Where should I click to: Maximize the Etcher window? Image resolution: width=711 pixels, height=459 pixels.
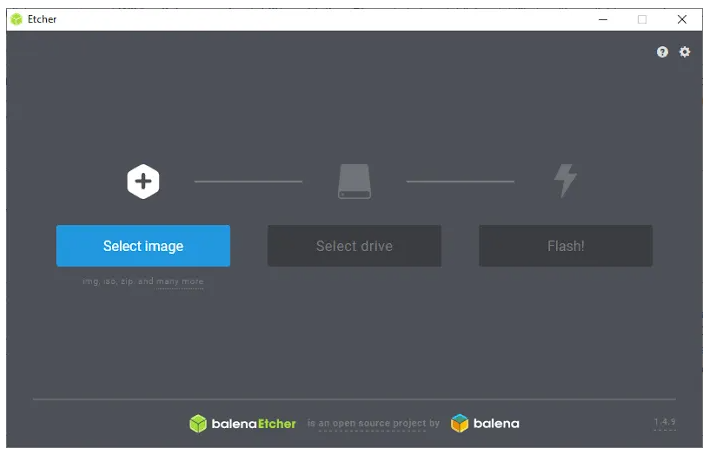point(642,20)
